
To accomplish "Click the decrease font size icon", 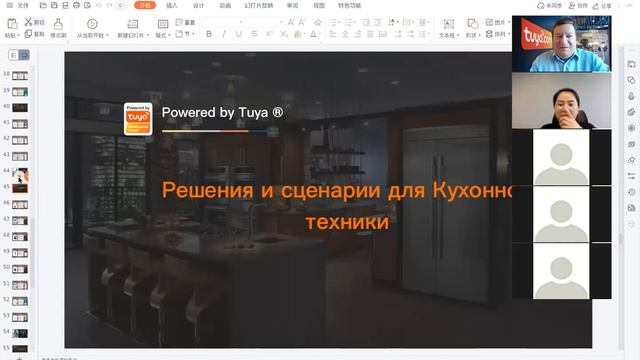I will click(302, 22).
